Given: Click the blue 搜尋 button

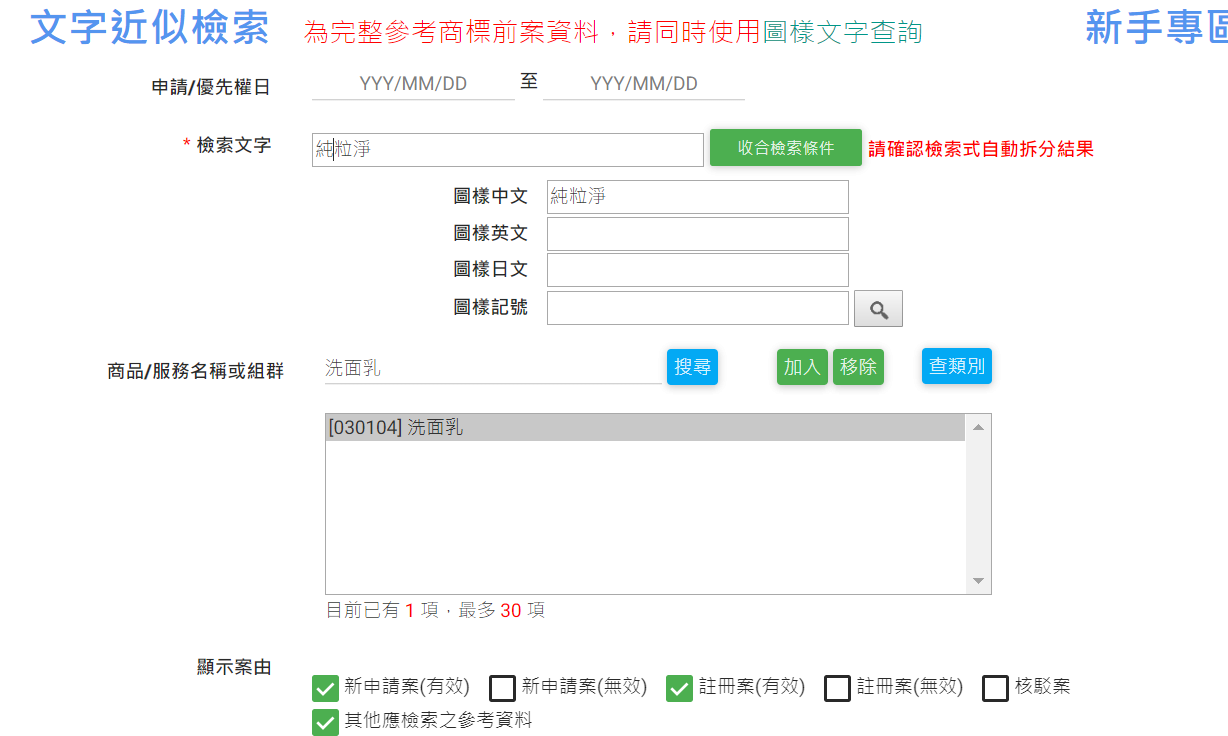Looking at the screenshot, I should coord(692,367).
